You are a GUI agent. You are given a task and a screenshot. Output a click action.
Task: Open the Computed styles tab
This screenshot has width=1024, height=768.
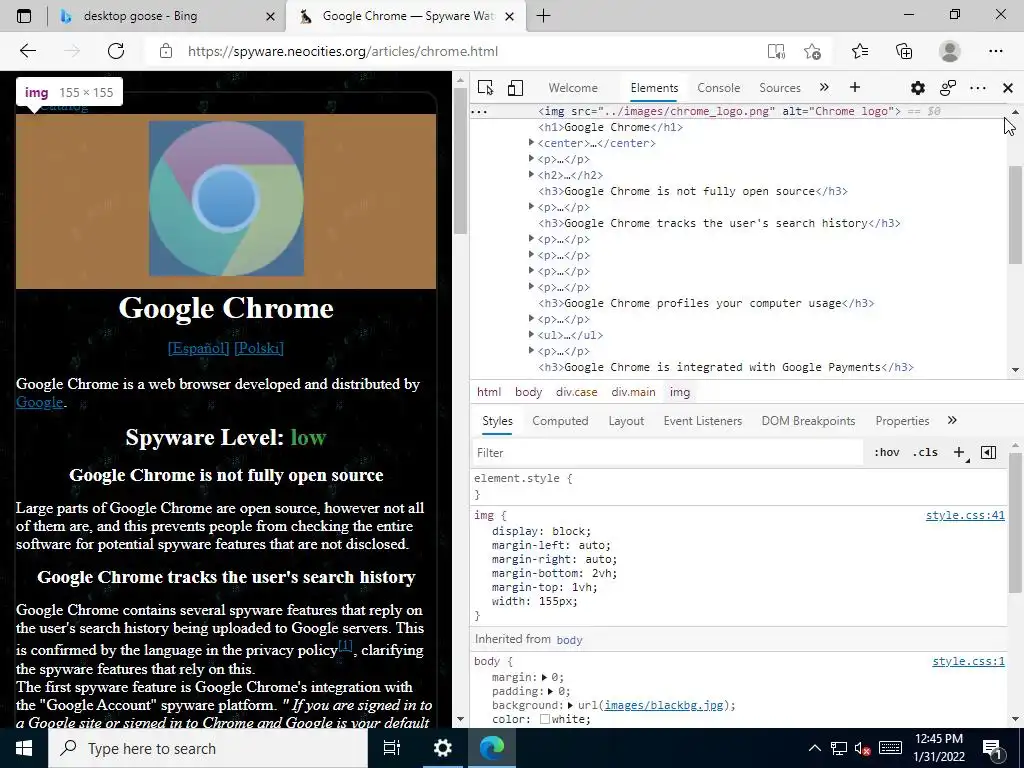[560, 421]
